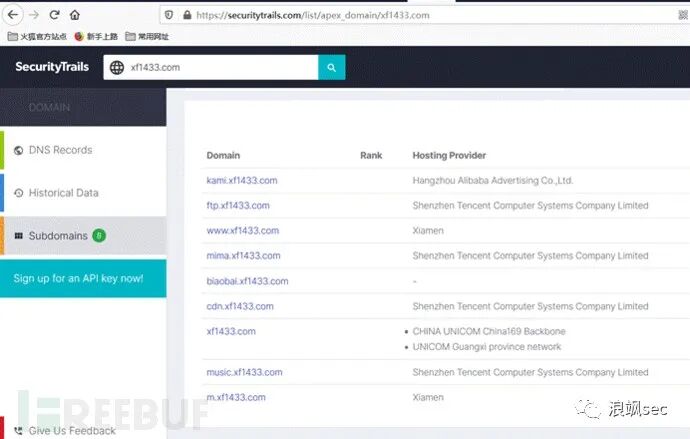Open the Subdomains sidebar item
The width and height of the screenshot is (690, 439).
[x=83, y=236]
